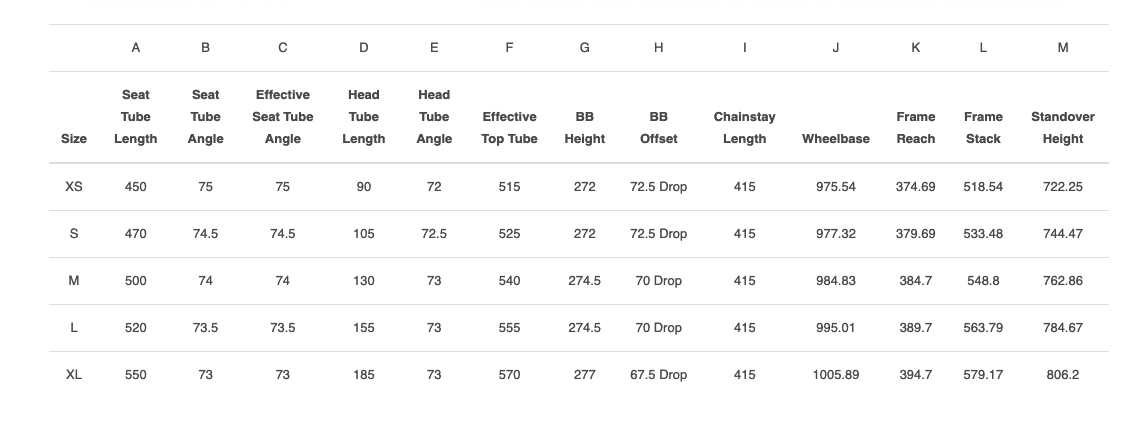Select the 67.5 Drop cell

(658, 375)
